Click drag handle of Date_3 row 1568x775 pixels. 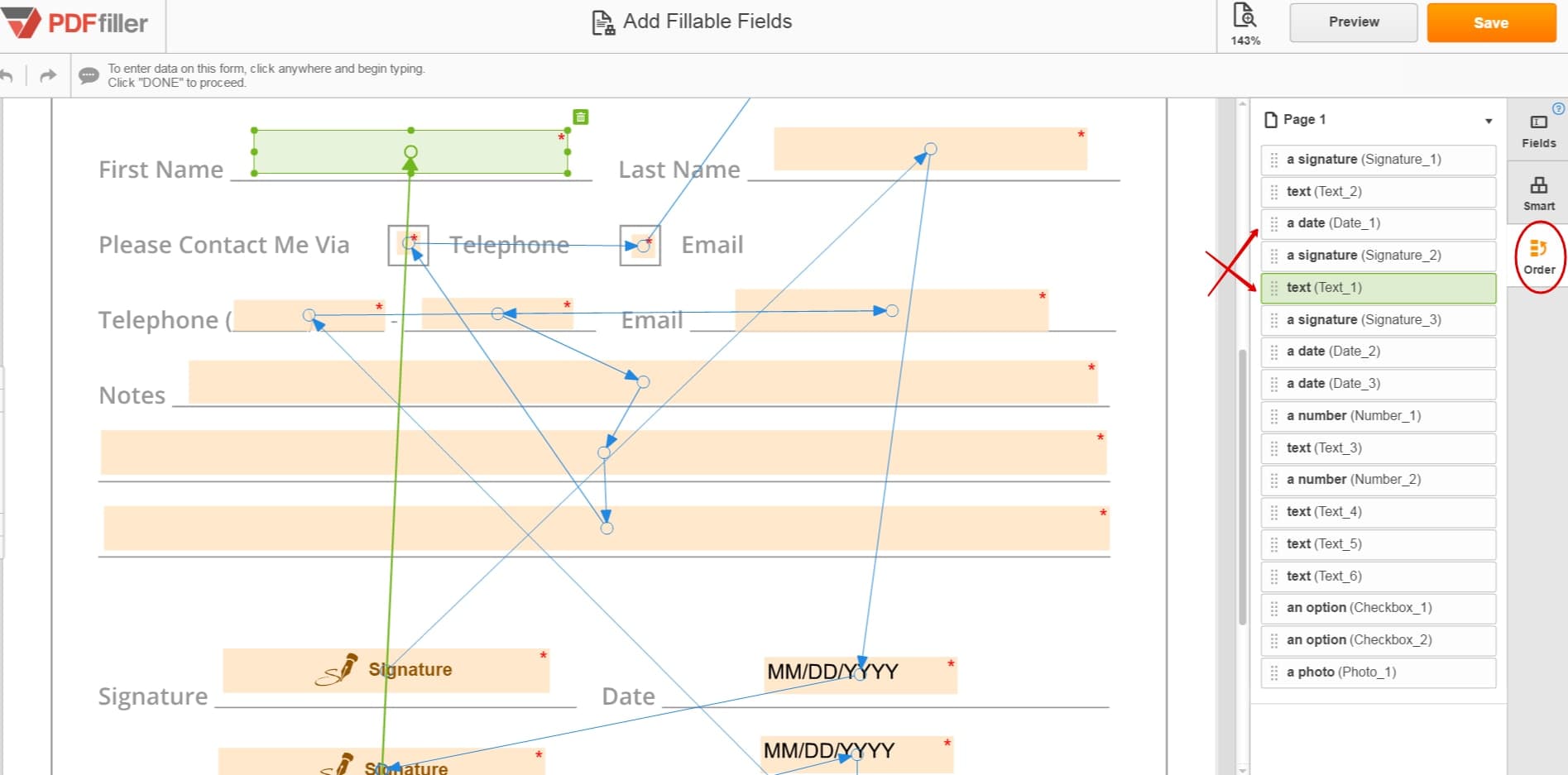point(1274,384)
